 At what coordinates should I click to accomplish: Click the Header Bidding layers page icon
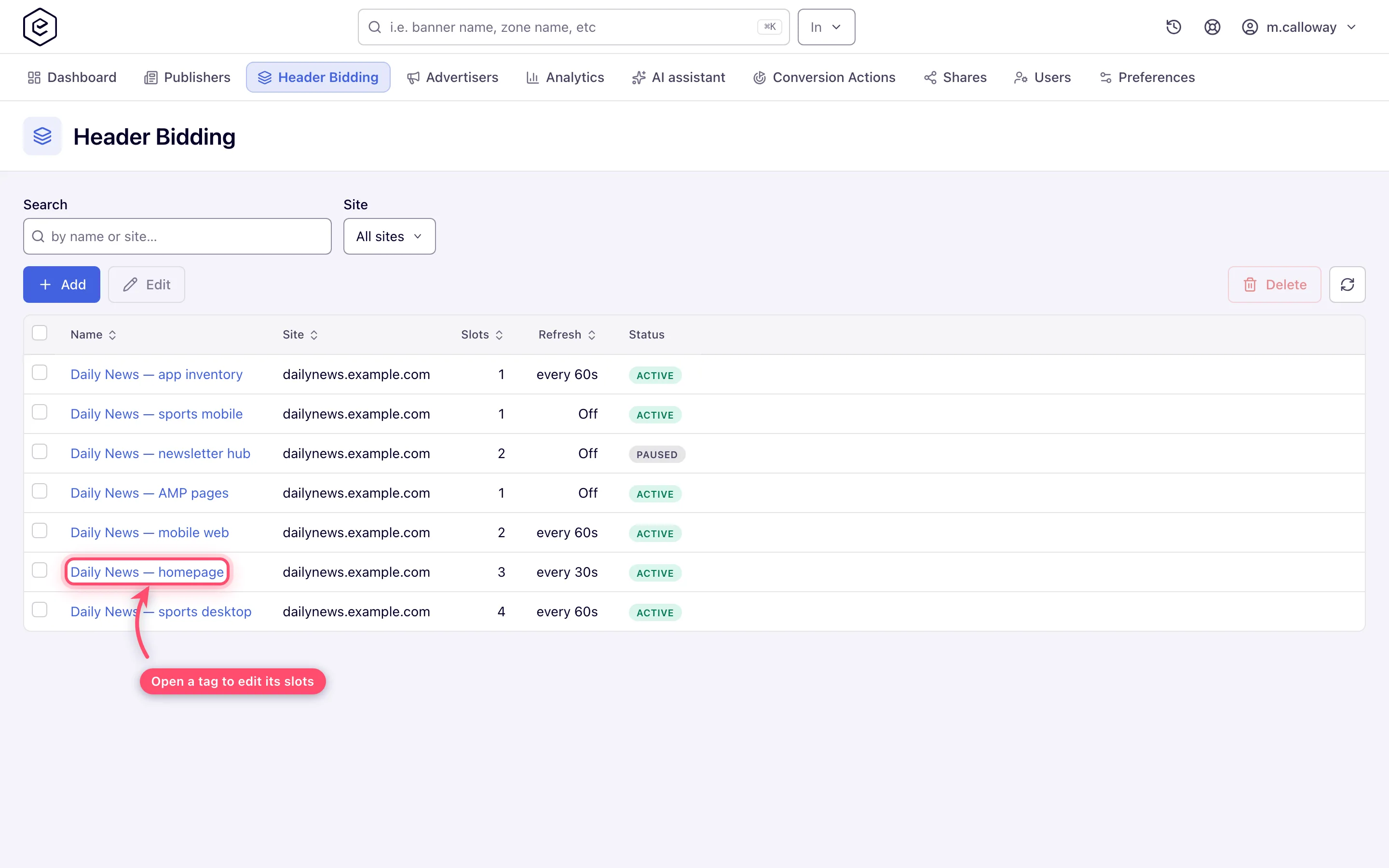[42, 136]
